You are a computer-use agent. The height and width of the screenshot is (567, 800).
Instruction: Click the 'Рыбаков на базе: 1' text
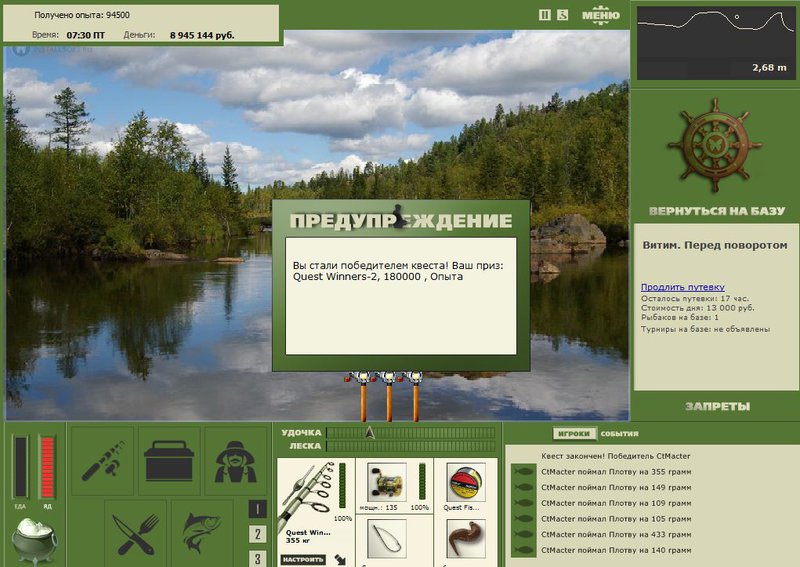[680, 317]
